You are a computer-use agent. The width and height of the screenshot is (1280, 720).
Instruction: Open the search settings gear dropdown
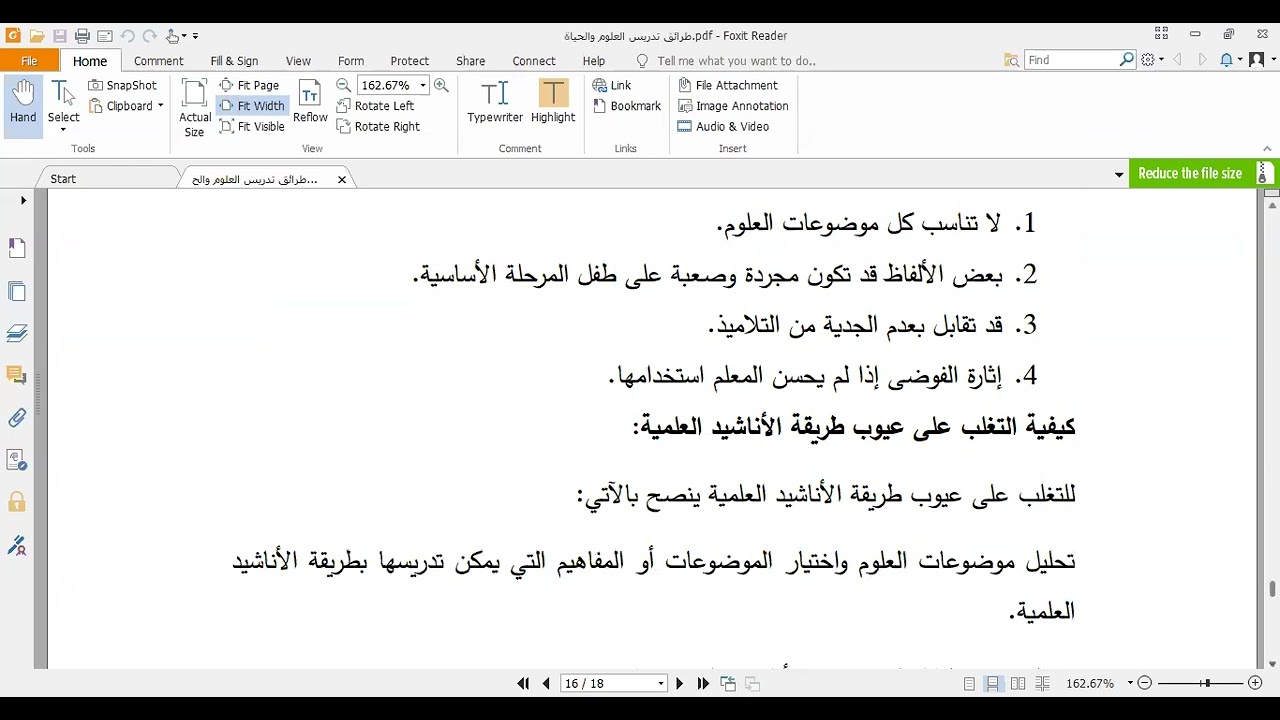1153,60
